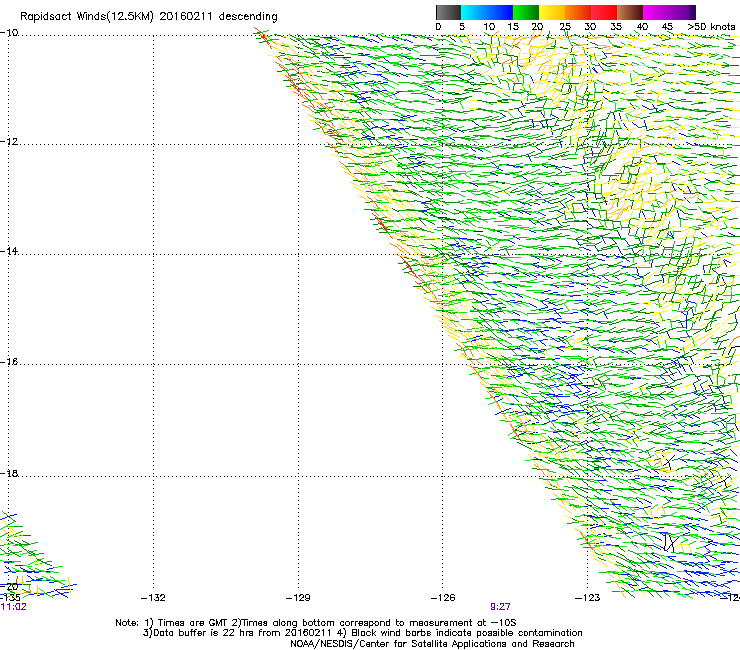Select the orange 25-30 knots legend segment
This screenshot has height=650, width=740.
pos(578,12)
